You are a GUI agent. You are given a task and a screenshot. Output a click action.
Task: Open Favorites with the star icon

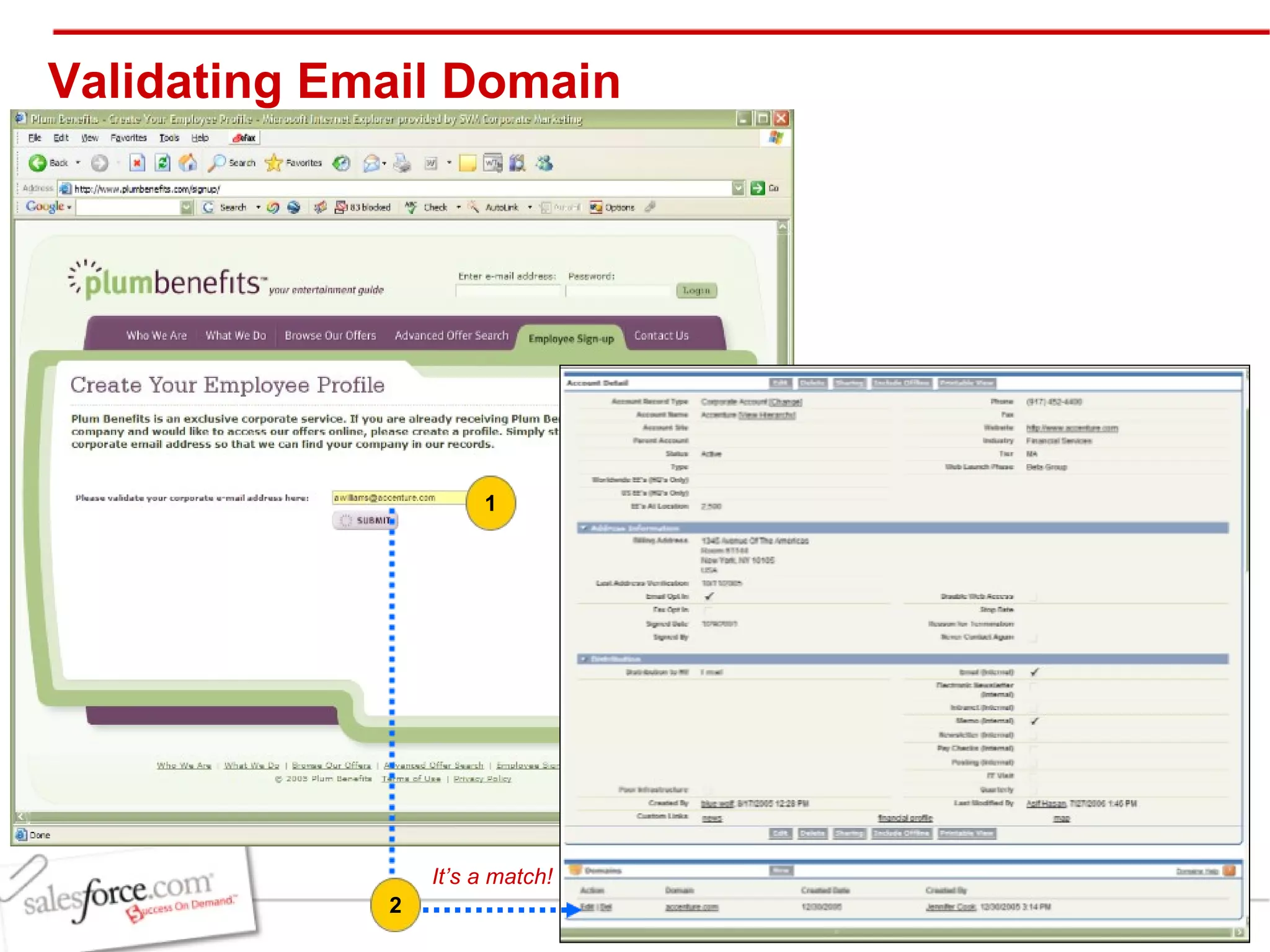pos(273,163)
